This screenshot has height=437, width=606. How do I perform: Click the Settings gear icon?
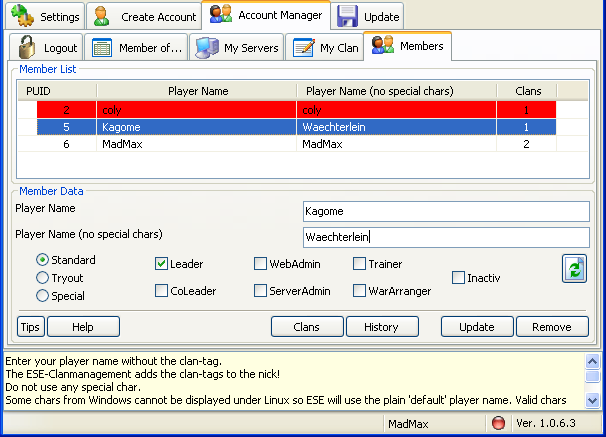coord(22,15)
